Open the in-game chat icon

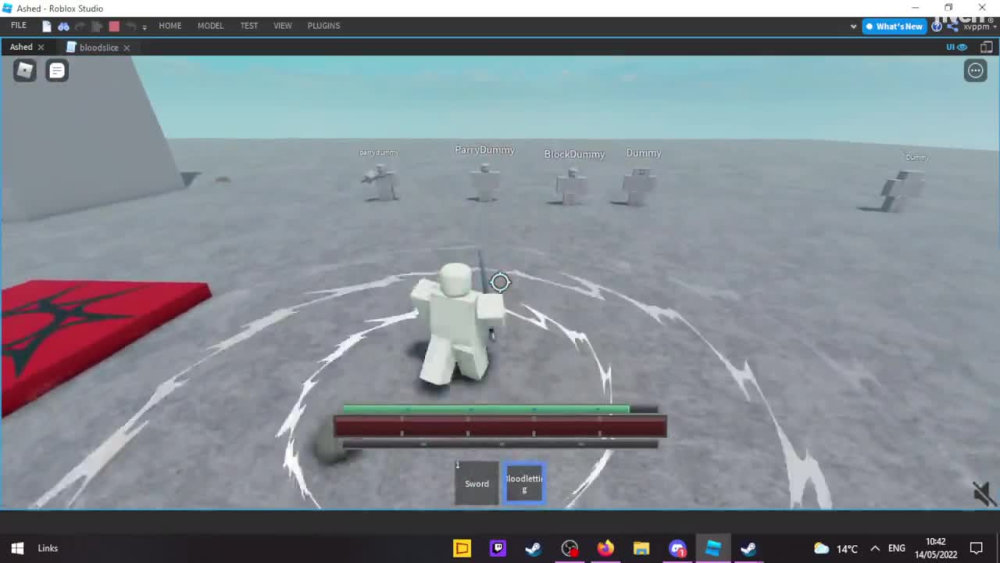coord(57,70)
